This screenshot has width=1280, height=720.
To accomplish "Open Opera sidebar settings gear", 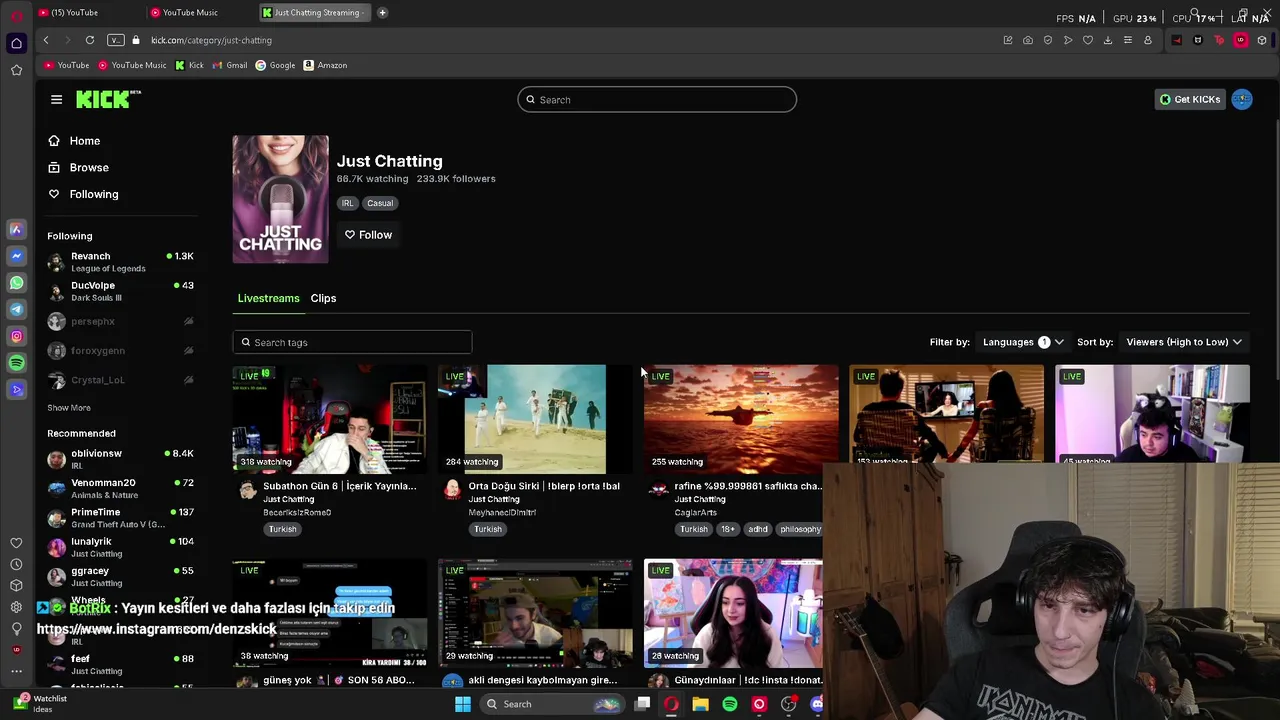I will (x=16, y=607).
